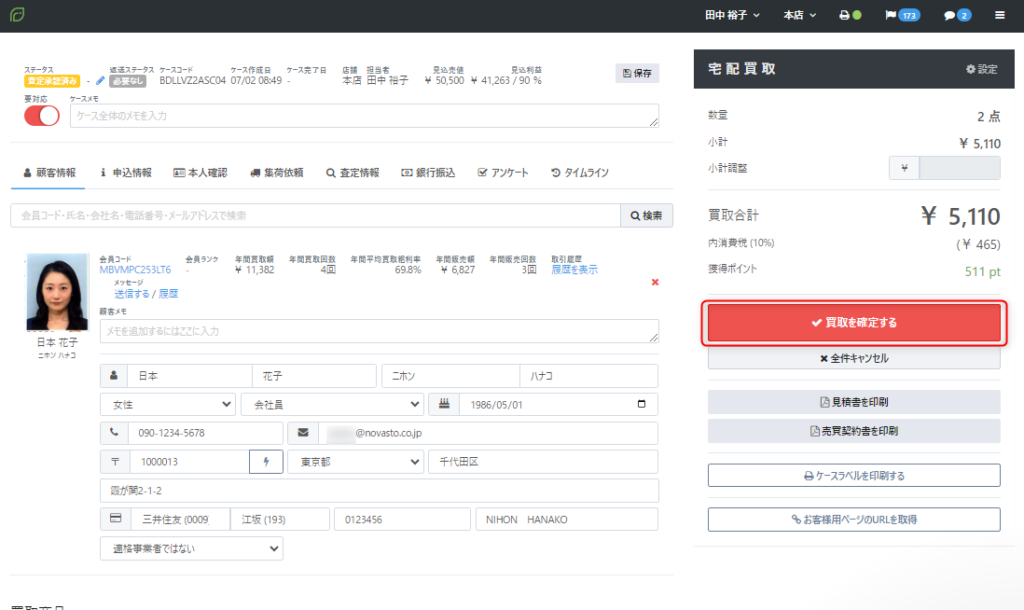Image resolution: width=1024 pixels, height=610 pixels.
Task: Click the 三井住友 bank name field
Action: (180, 519)
